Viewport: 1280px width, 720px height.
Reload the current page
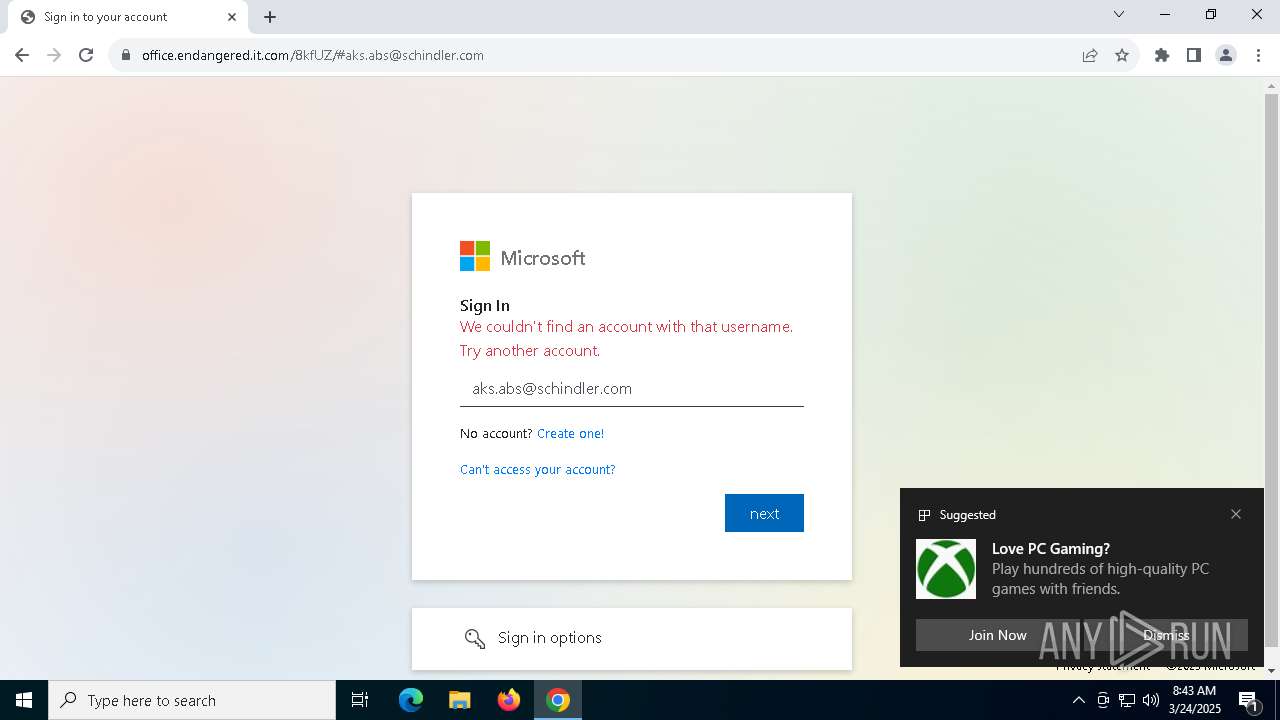tap(86, 55)
